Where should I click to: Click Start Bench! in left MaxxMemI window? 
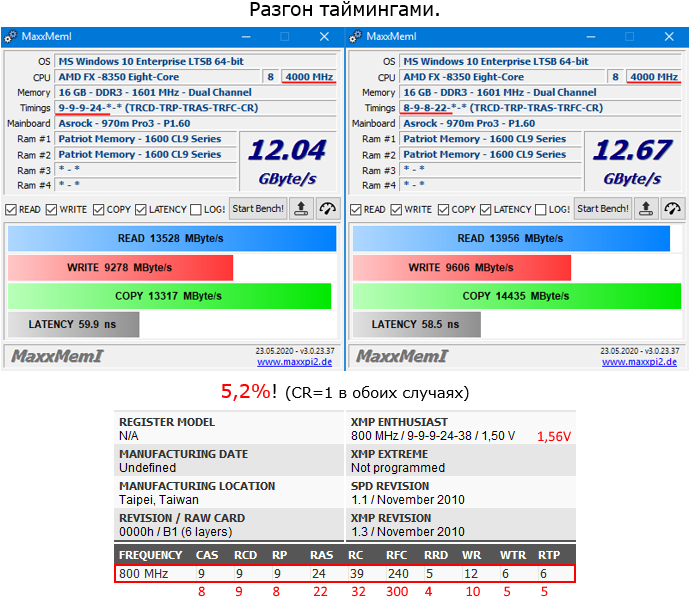pyautogui.click(x=258, y=209)
